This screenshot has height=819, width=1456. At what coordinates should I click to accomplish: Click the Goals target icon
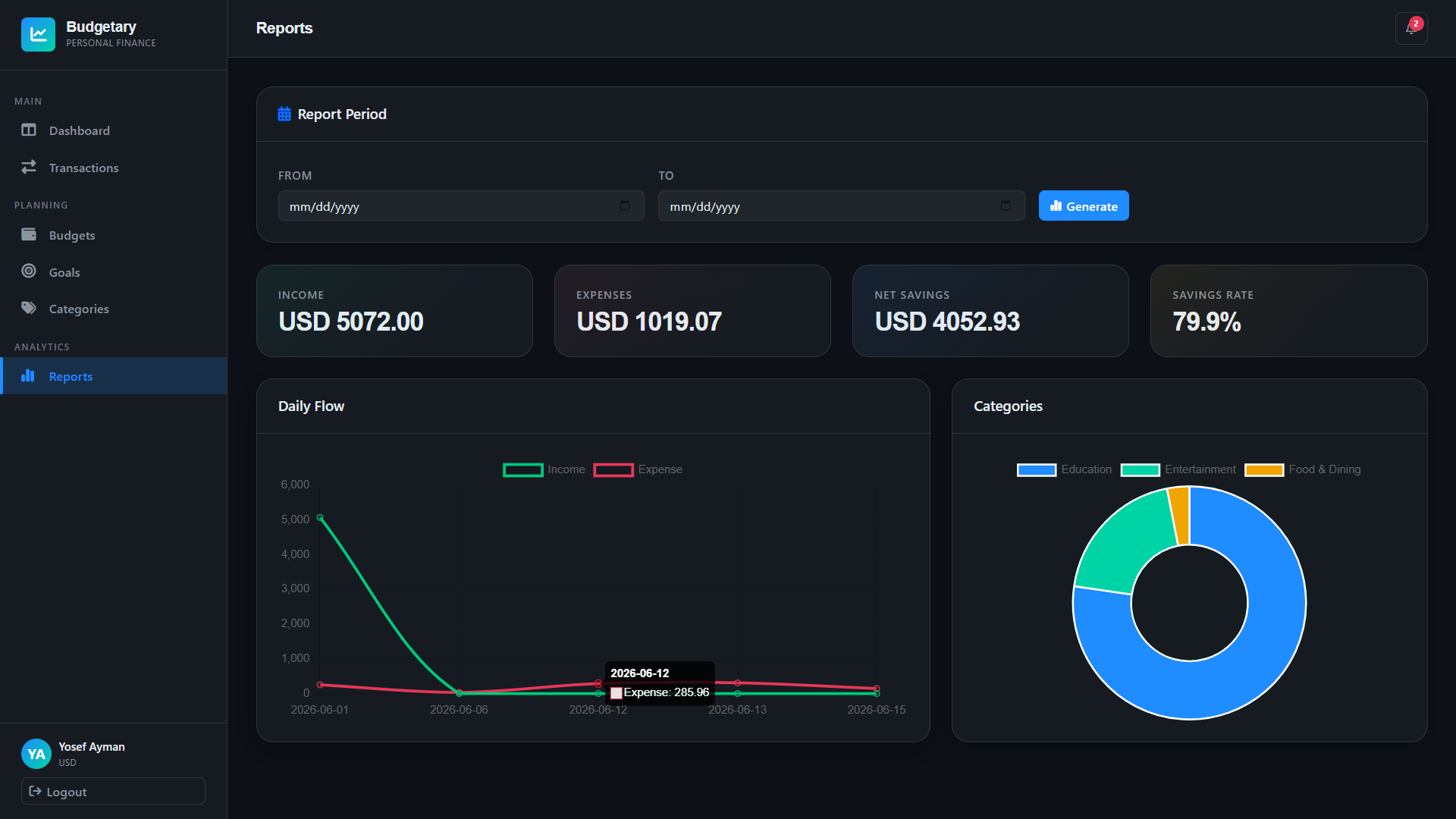coord(29,271)
